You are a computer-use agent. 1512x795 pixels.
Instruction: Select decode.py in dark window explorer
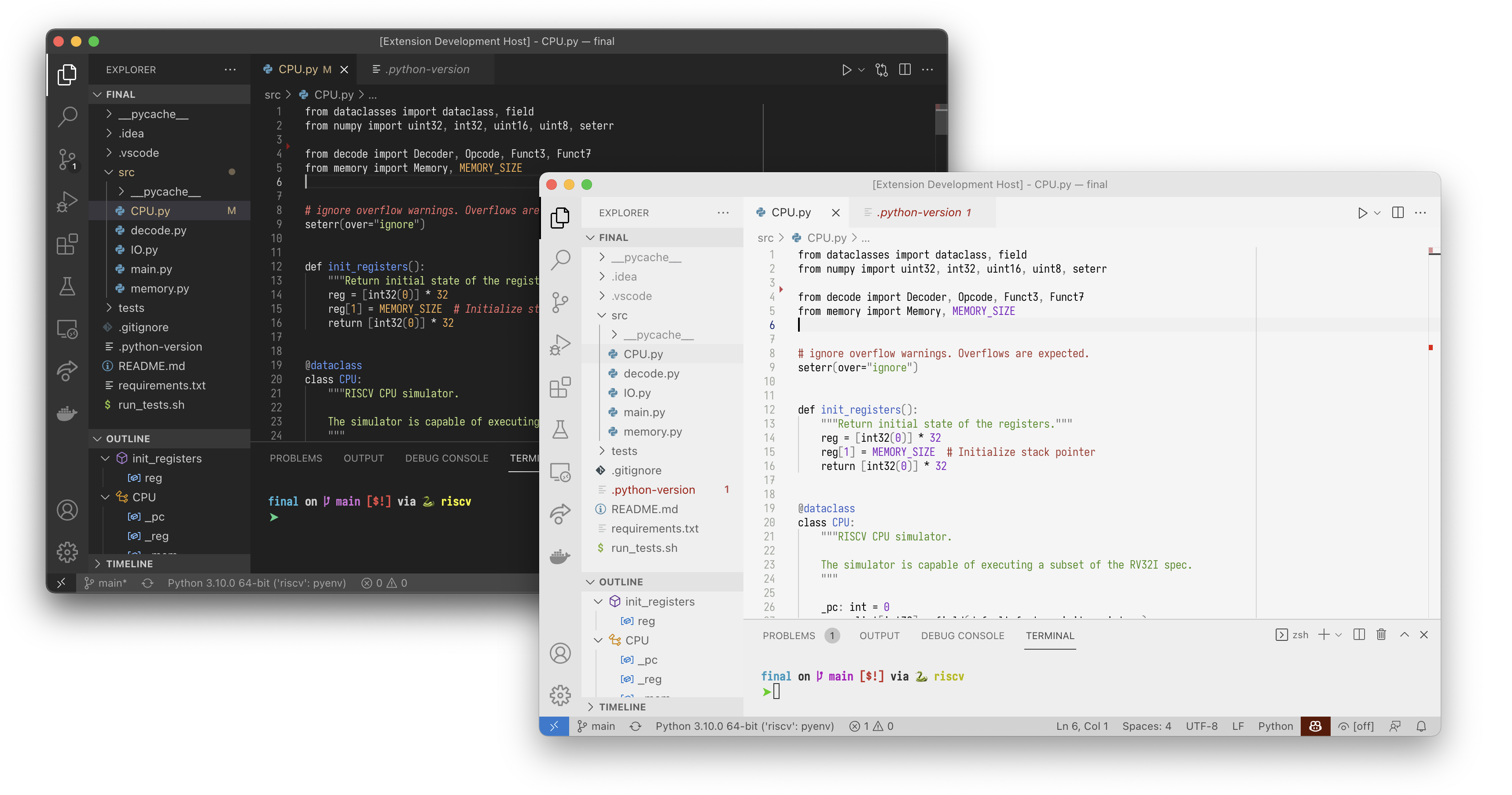pyautogui.click(x=158, y=230)
